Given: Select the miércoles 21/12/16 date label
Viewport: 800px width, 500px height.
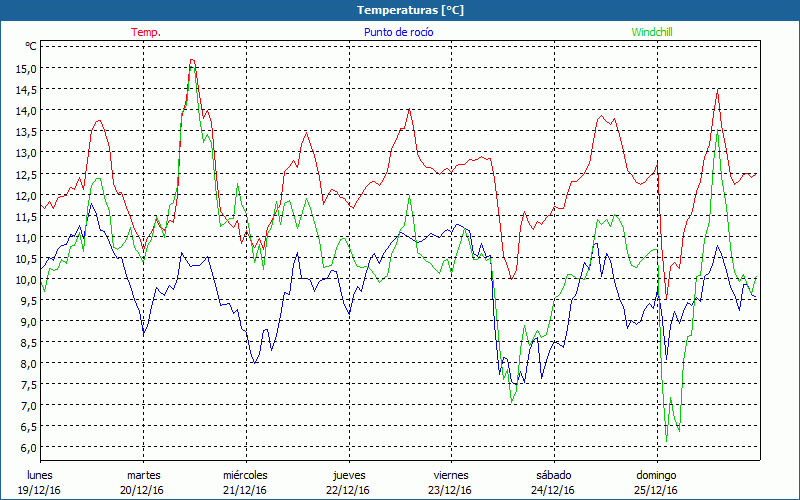Looking at the screenshot, I should pos(245,482).
